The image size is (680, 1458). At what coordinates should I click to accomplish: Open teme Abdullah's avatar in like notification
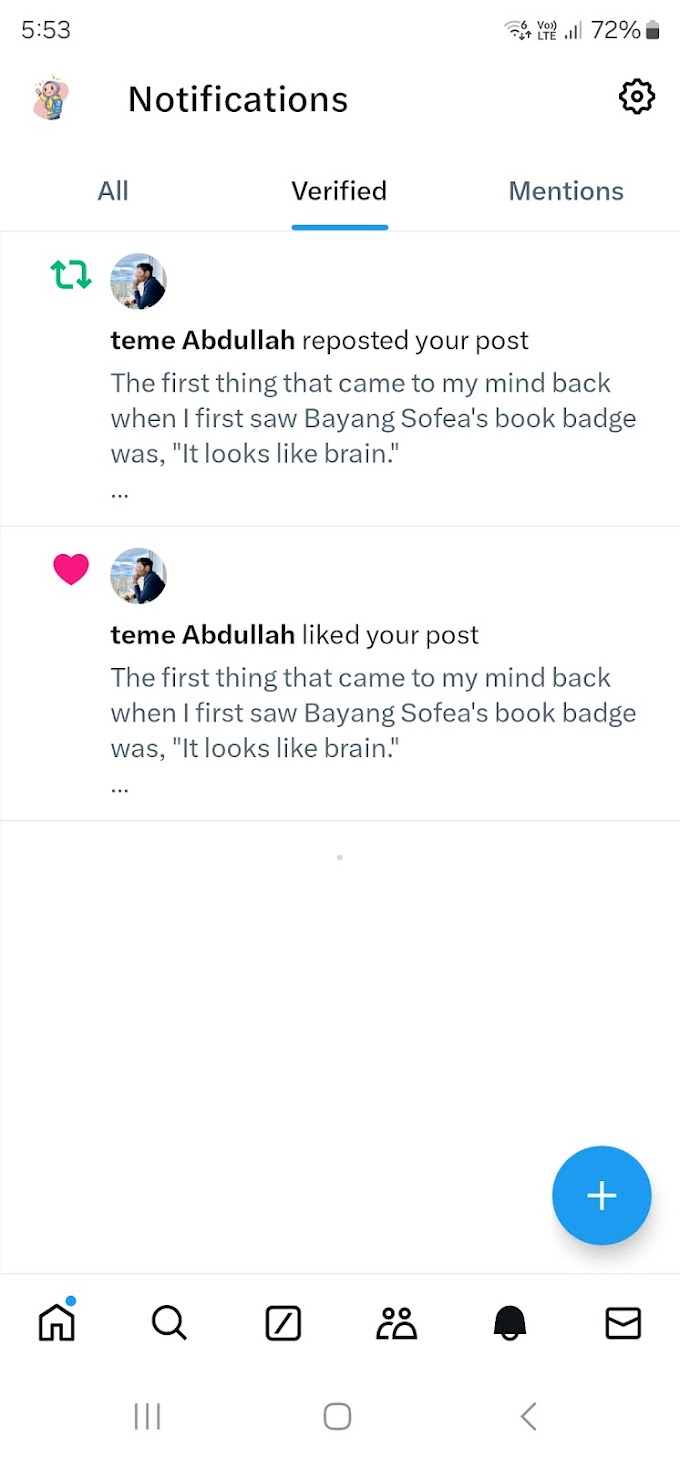[138, 576]
